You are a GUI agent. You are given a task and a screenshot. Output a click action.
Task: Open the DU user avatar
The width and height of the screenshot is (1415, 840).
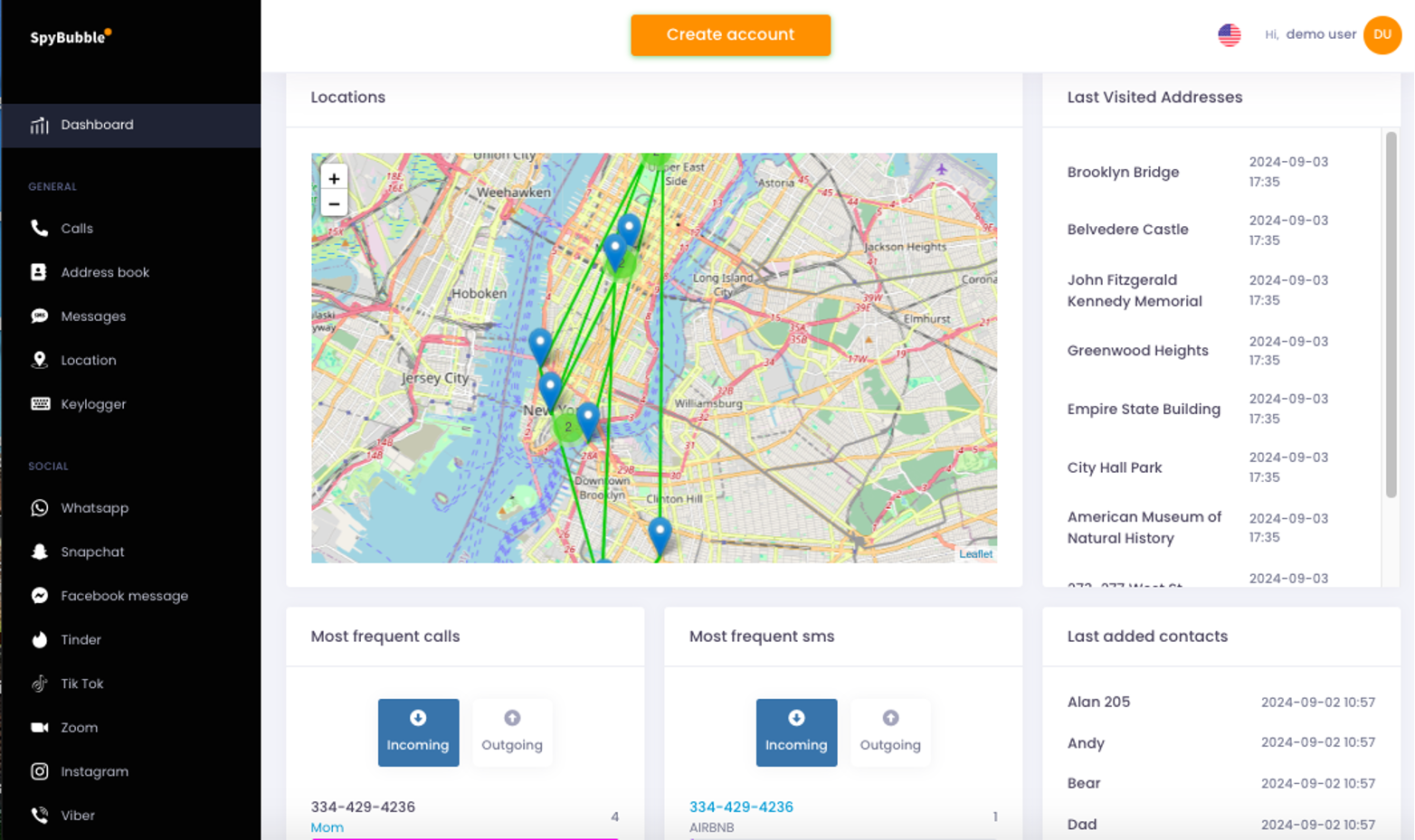point(1382,35)
